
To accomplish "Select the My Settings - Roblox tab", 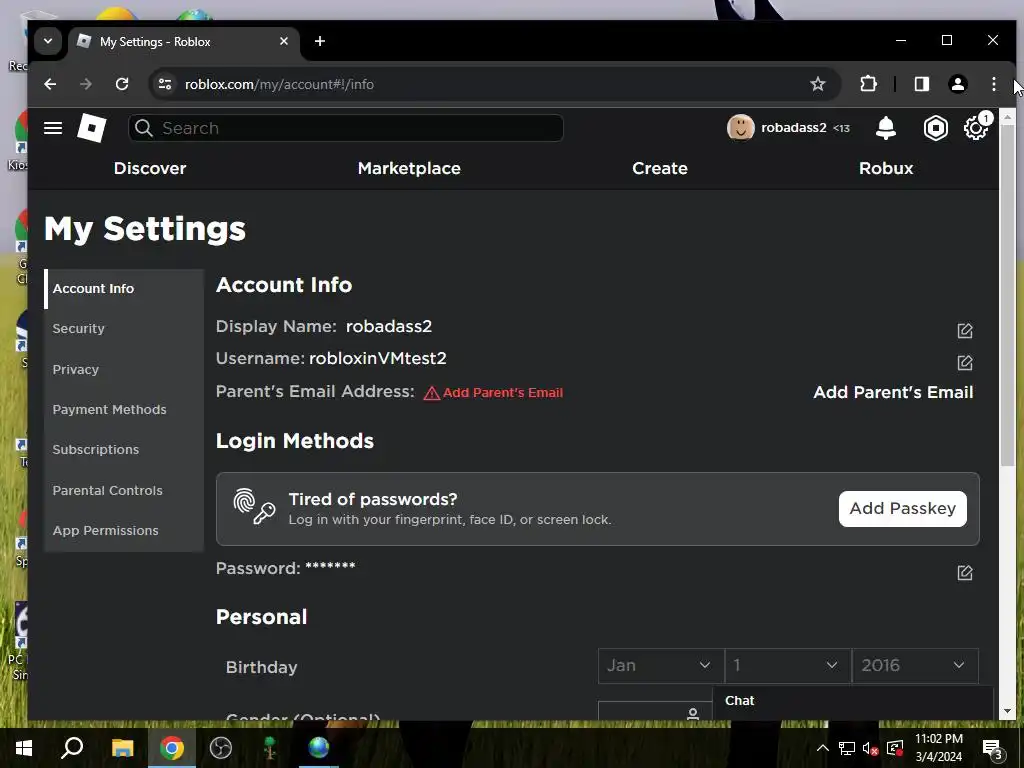I will 184,41.
